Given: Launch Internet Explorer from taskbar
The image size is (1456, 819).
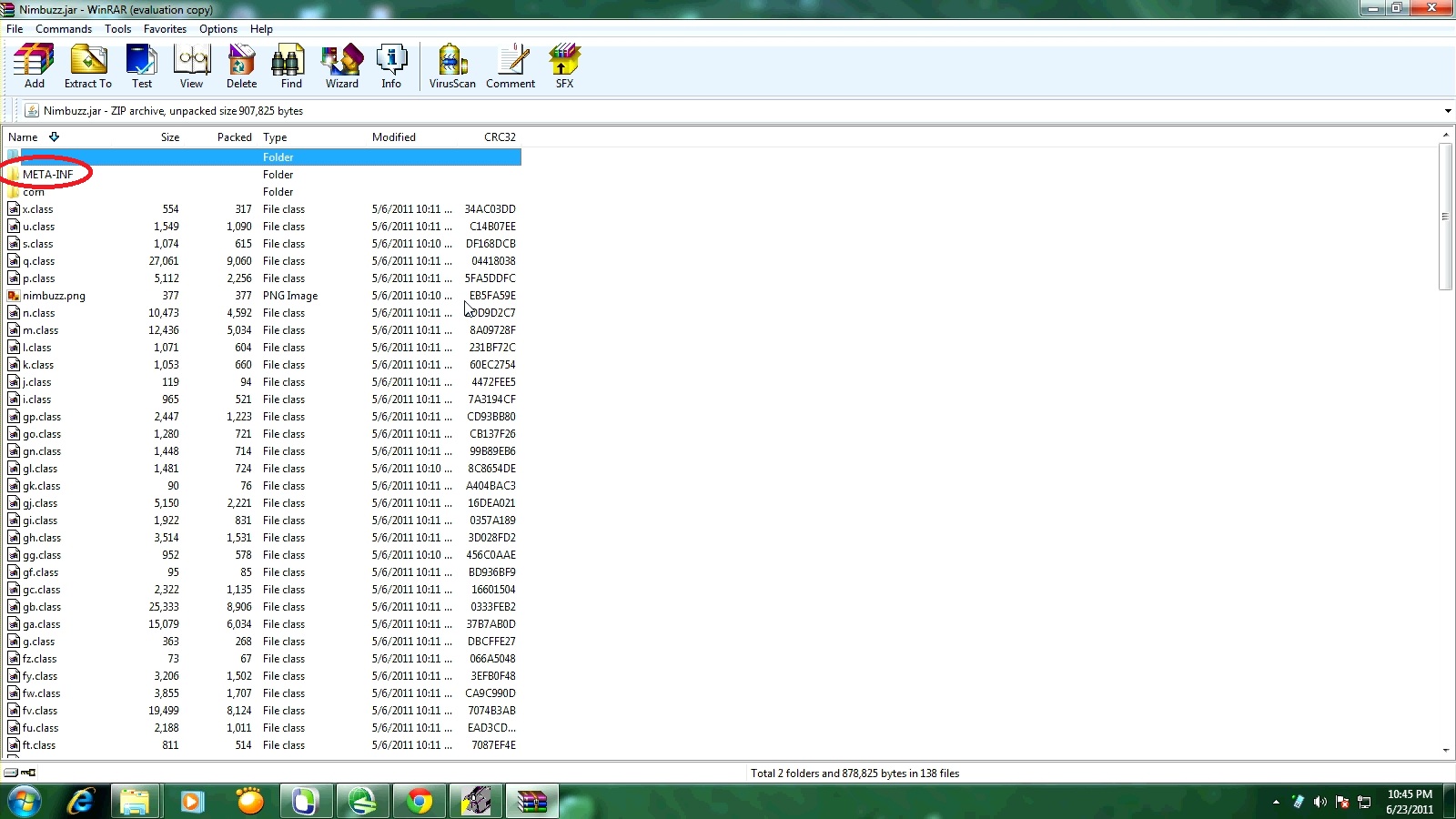Looking at the screenshot, I should [x=81, y=802].
